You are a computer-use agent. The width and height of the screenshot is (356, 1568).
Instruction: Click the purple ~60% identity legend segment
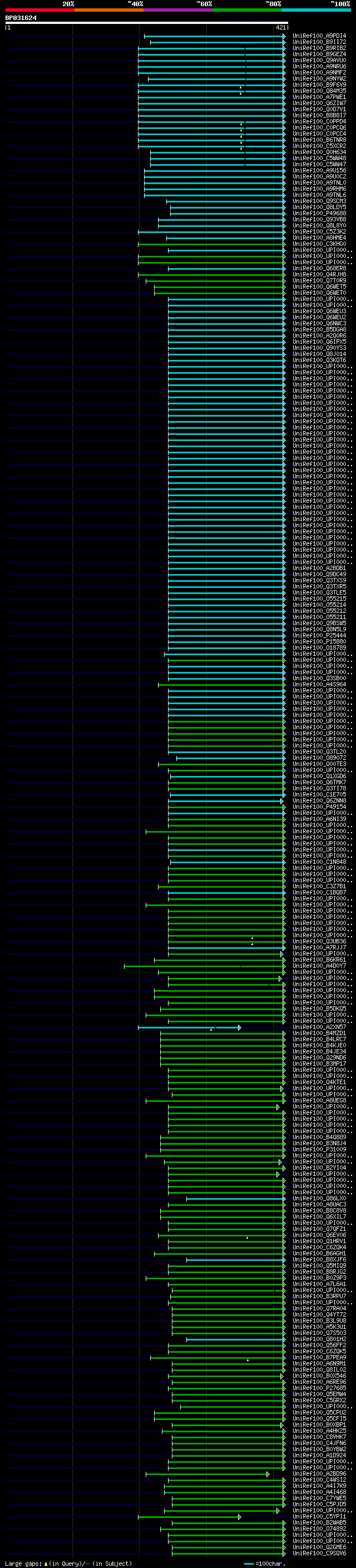click(x=177, y=10)
